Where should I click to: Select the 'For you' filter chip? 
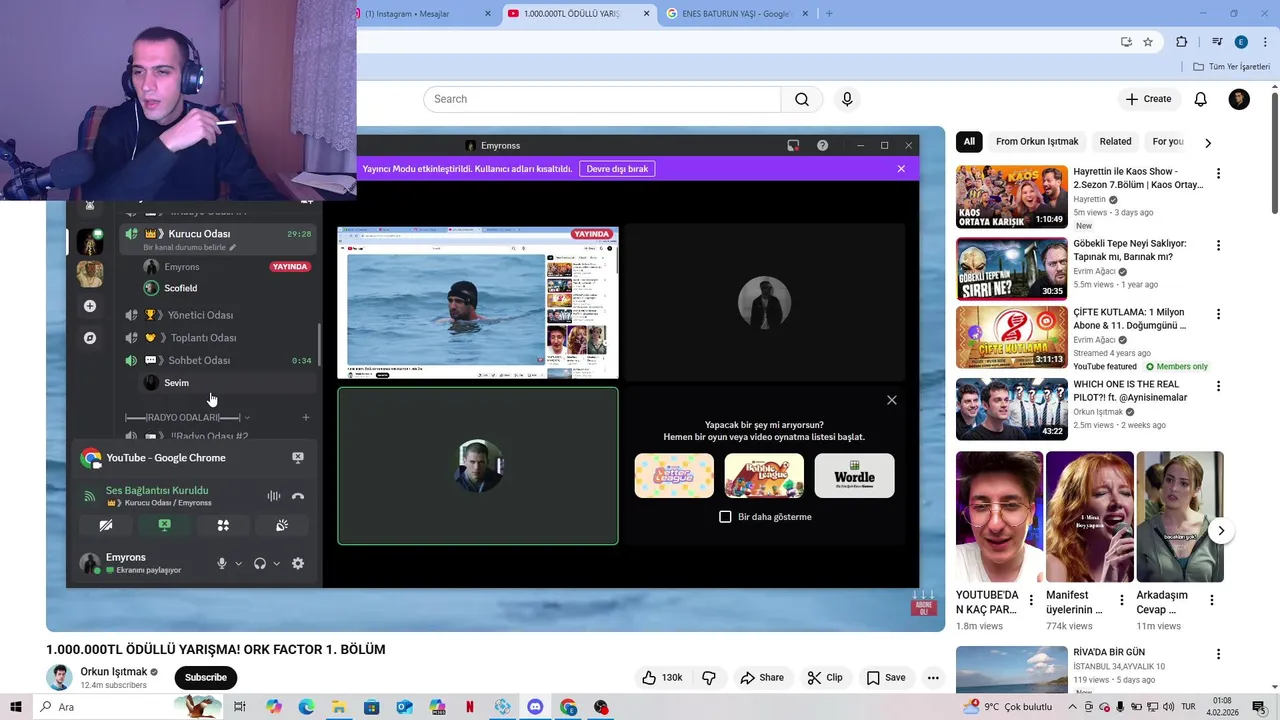(1168, 142)
